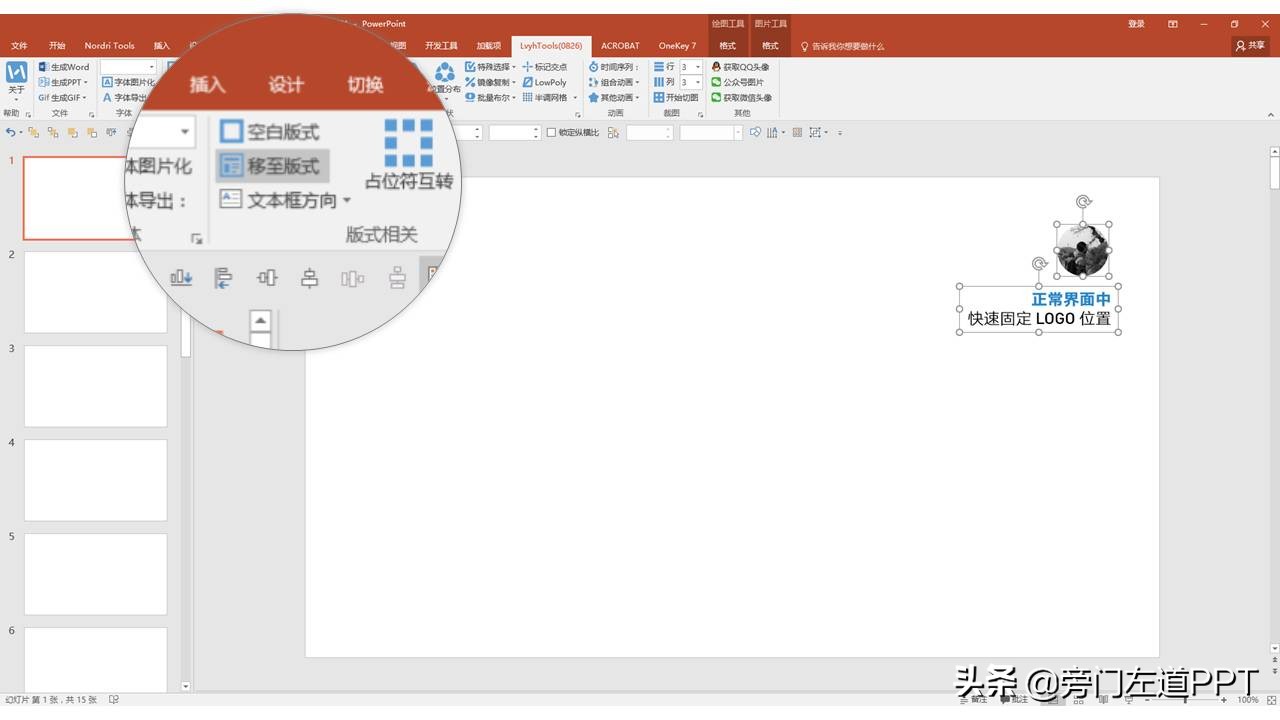Screen dimensions: 1280x720
Task: Collapse the ribbon with the chevron
Action: (x=1270, y=113)
